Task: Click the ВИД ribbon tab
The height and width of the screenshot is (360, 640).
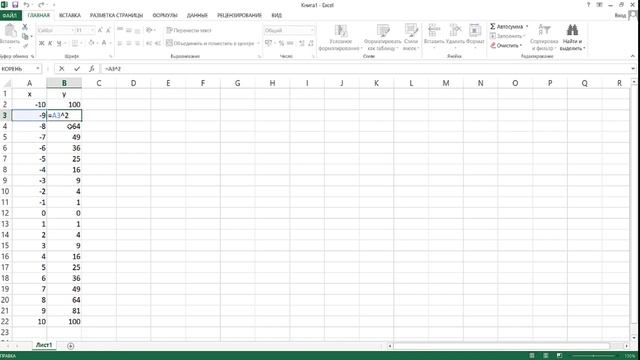Action: (x=277, y=16)
